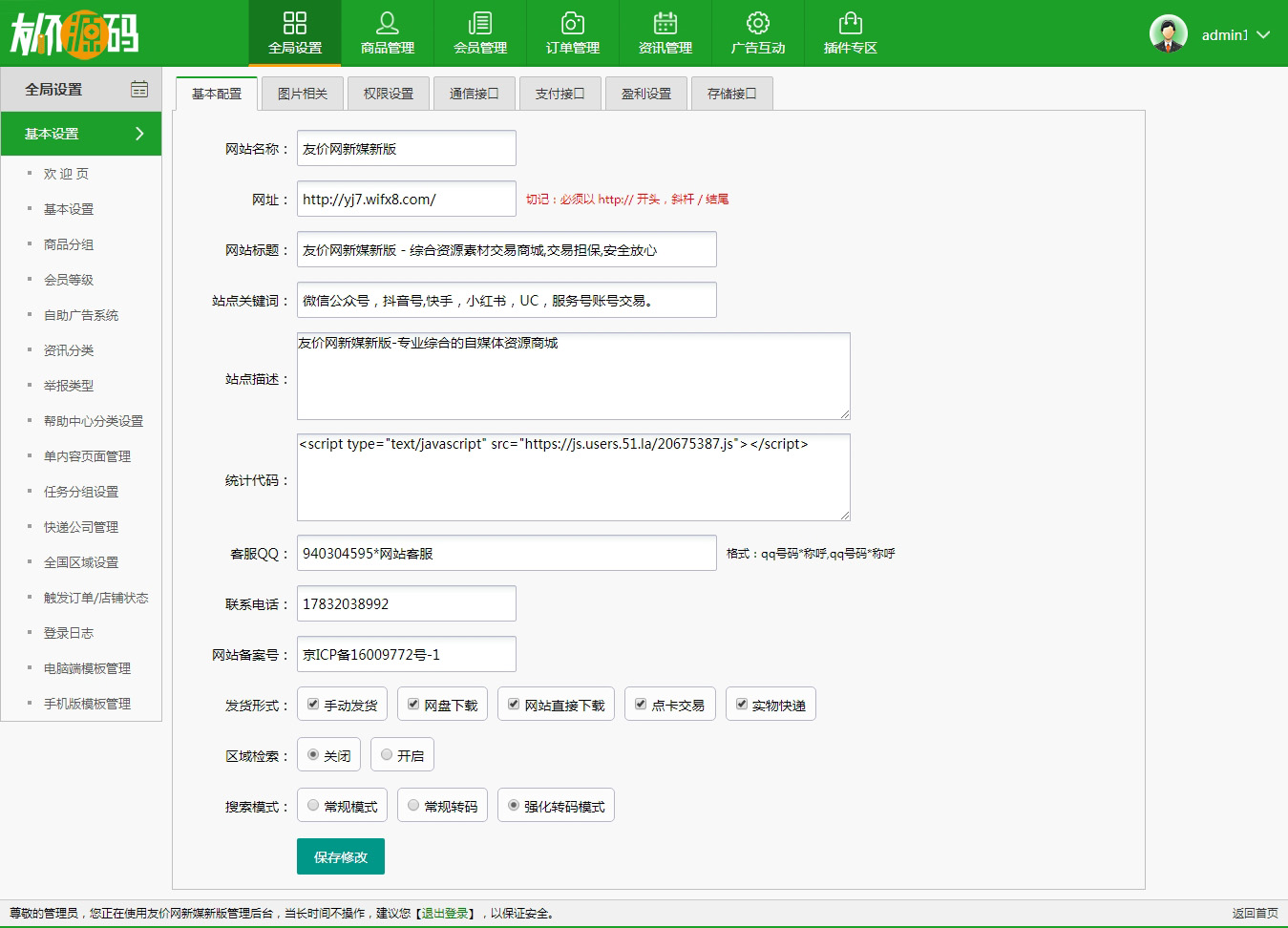Click the admin avatar picture
The image size is (1288, 928).
pyautogui.click(x=1169, y=33)
